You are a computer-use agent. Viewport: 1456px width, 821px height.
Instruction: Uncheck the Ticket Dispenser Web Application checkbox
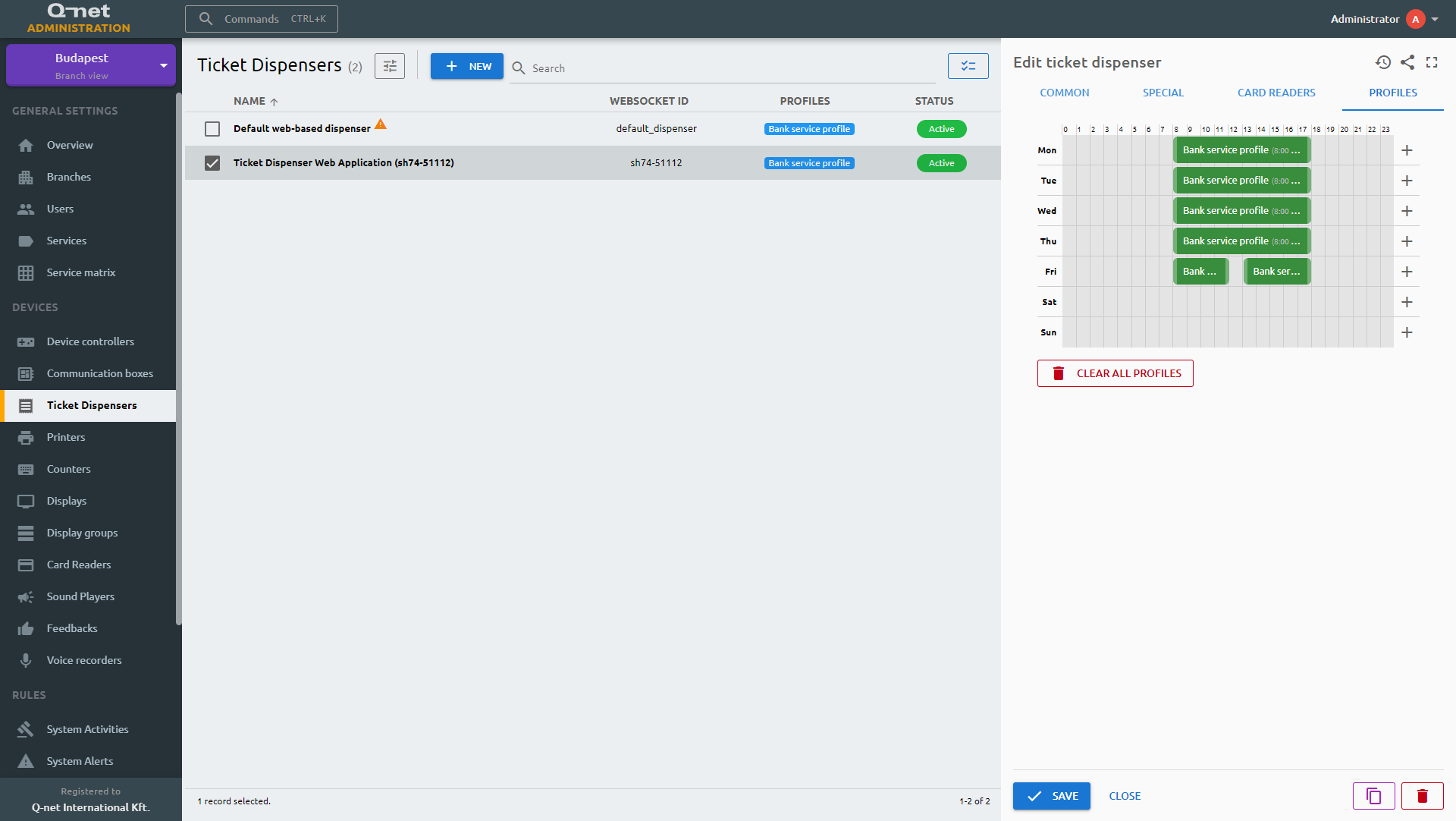[212, 163]
